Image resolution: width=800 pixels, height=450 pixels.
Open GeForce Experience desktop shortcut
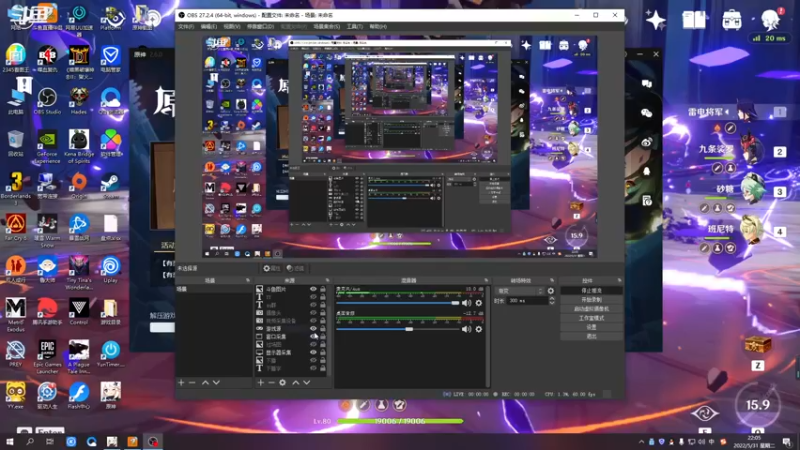tap(47, 147)
